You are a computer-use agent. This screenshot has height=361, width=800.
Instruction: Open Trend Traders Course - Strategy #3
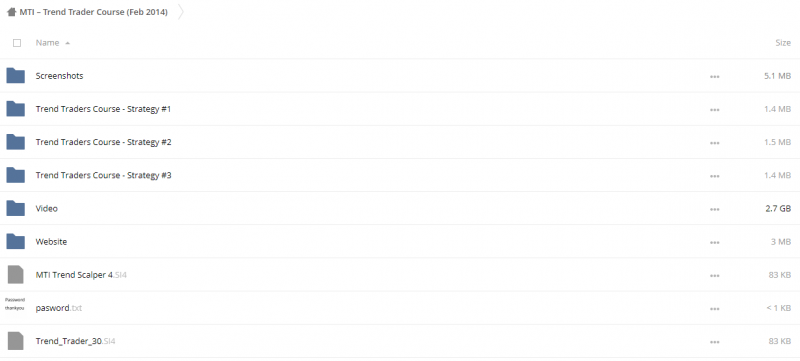click(104, 175)
